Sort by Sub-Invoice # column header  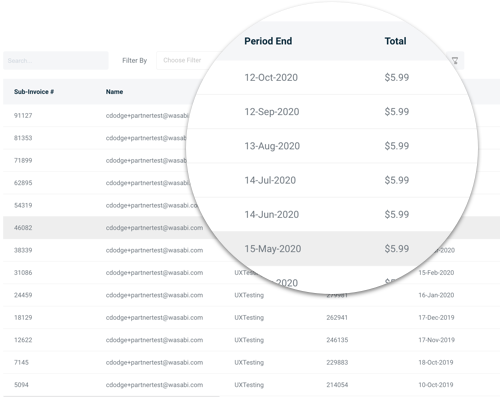(x=34, y=92)
